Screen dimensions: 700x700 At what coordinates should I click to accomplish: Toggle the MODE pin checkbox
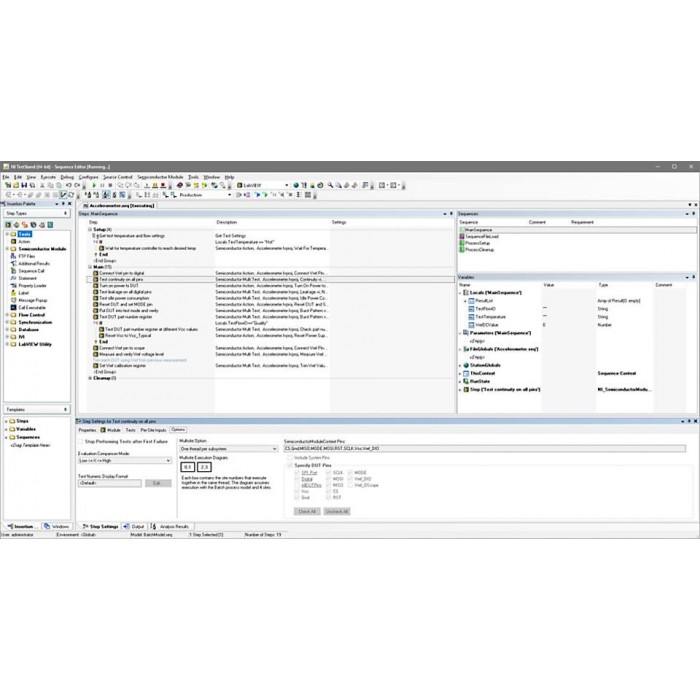[350, 472]
